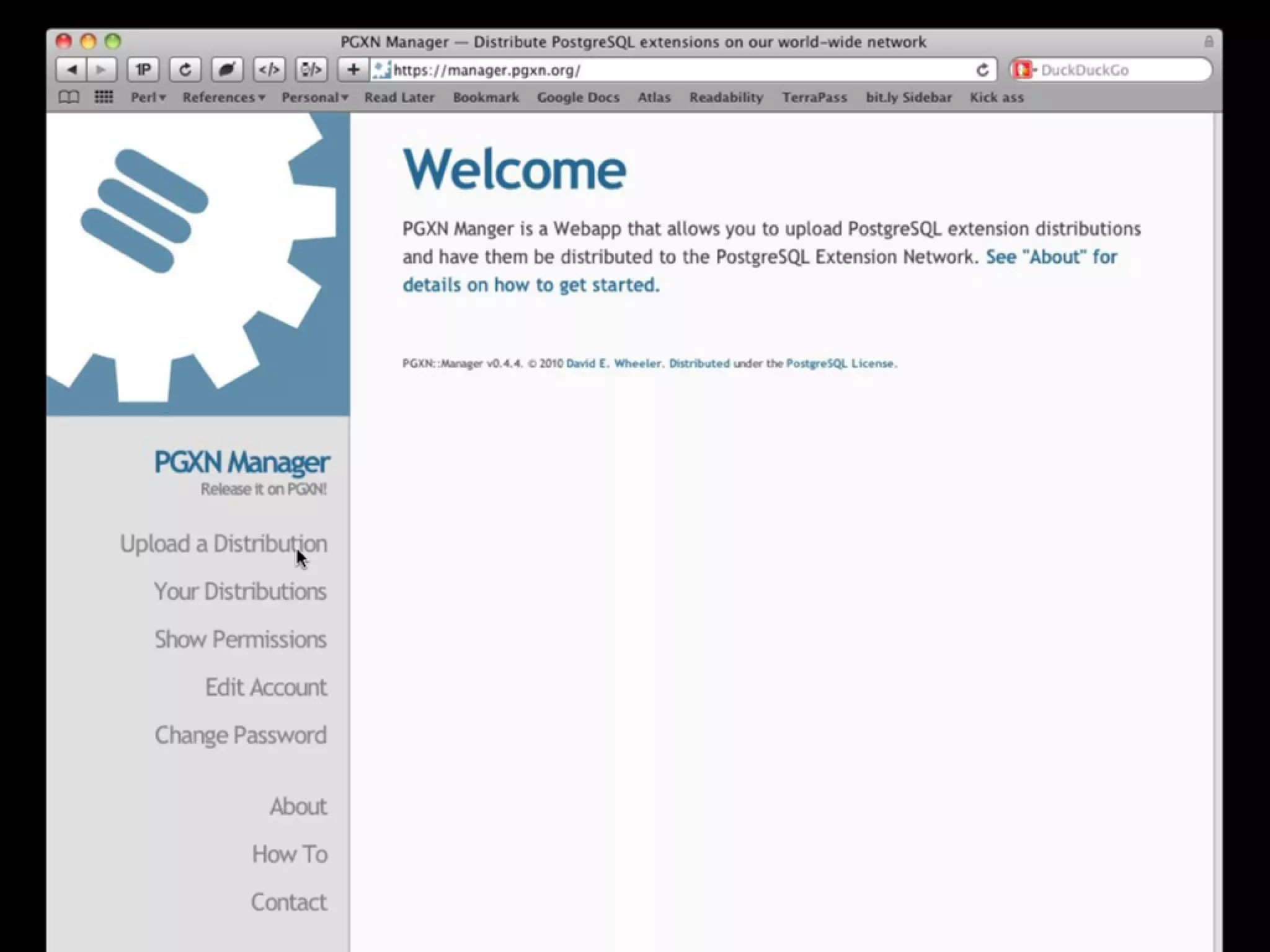Viewport: 1270px width, 952px height.
Task: Show Top Sites grid icon
Action: [x=104, y=97]
